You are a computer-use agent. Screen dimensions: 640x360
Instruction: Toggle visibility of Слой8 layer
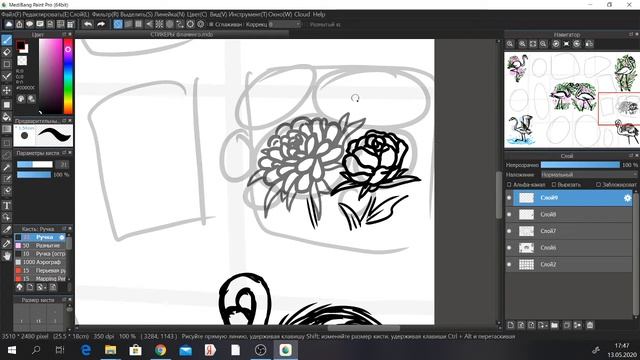(x=509, y=214)
